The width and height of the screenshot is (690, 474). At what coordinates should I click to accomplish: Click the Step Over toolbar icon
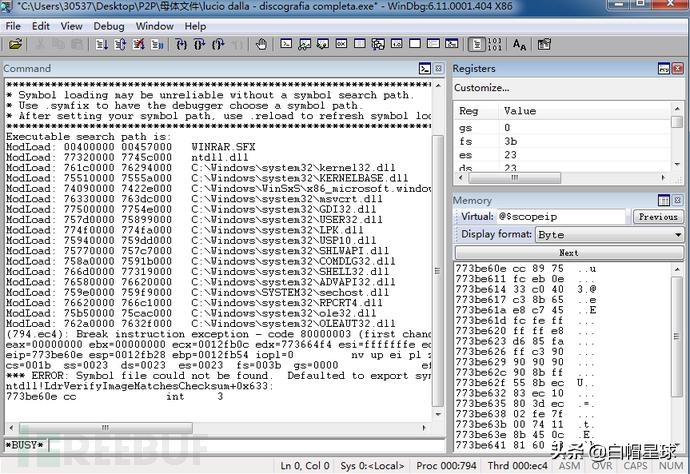click(197, 44)
